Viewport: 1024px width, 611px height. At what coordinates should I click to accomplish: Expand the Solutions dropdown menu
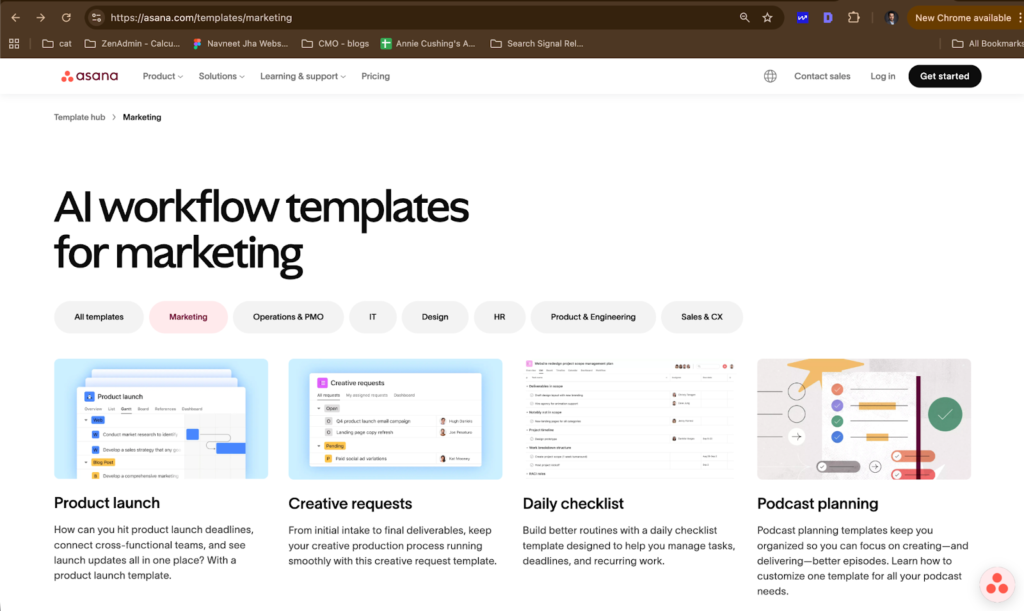(x=222, y=76)
